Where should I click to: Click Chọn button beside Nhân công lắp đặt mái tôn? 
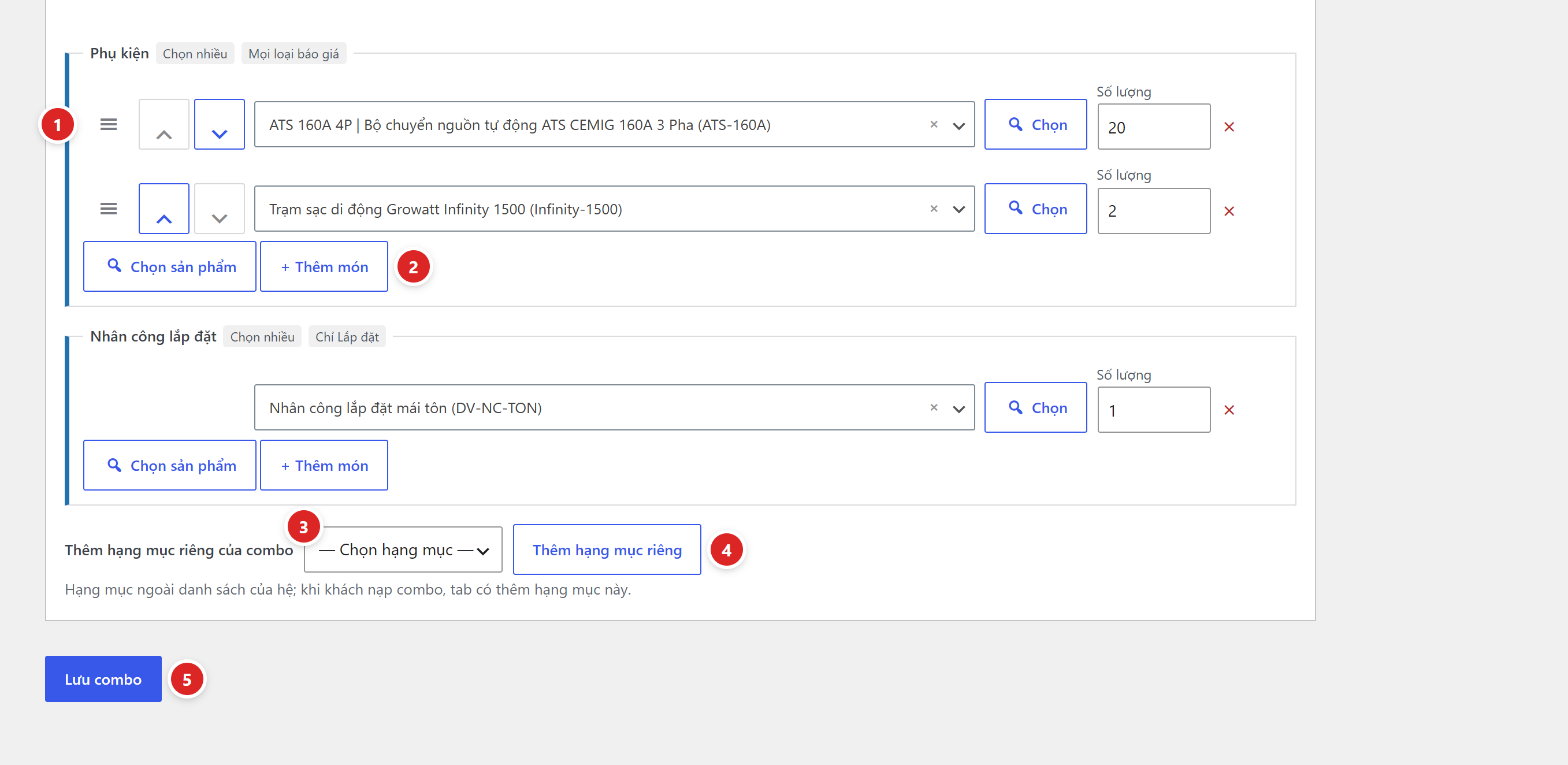click(x=1035, y=407)
